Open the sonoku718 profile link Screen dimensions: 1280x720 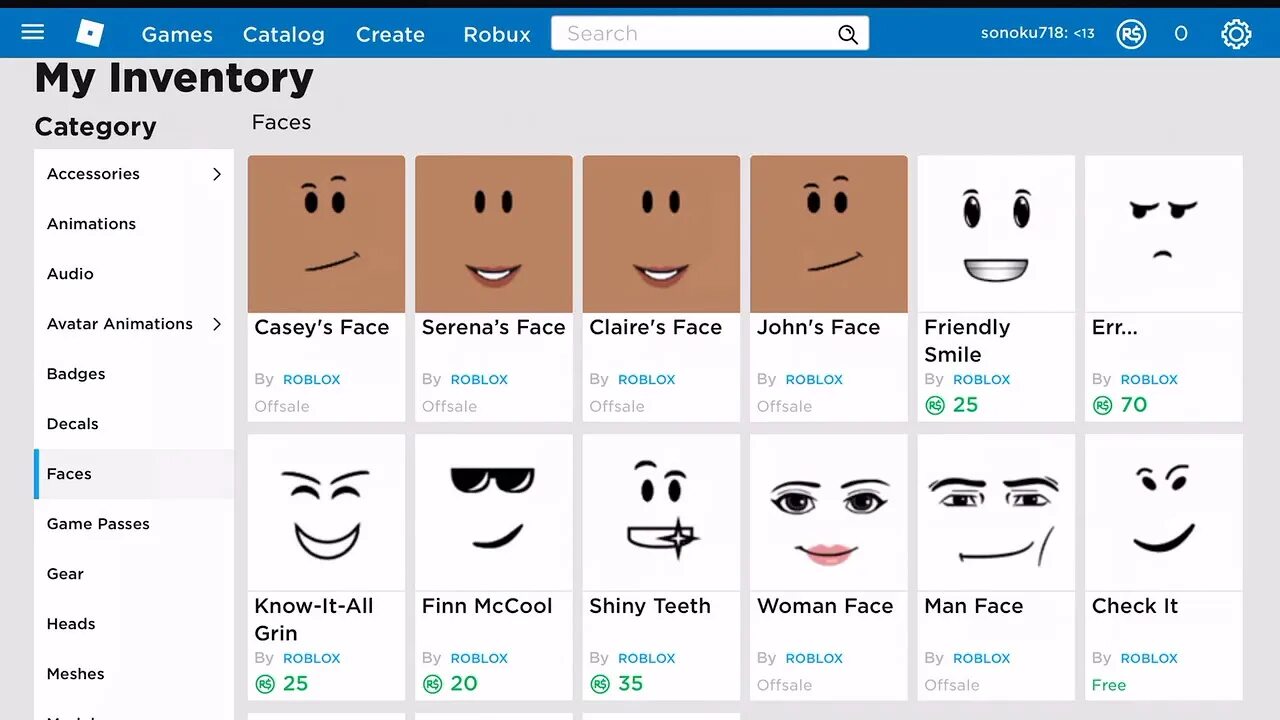tap(1037, 33)
